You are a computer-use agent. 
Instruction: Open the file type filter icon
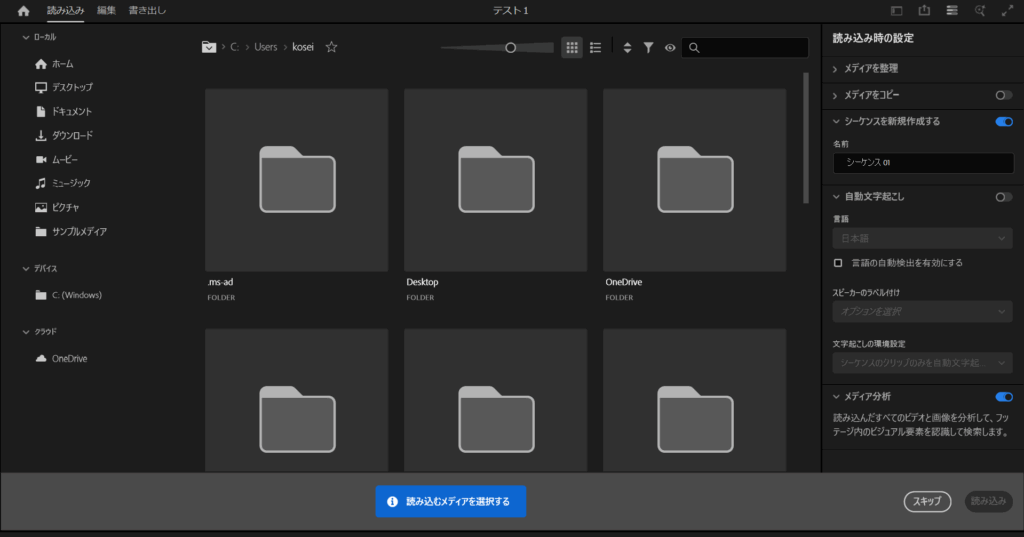coord(648,48)
